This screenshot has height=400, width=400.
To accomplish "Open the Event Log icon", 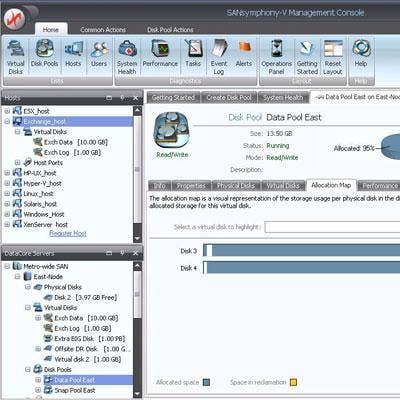I will pyautogui.click(x=219, y=57).
